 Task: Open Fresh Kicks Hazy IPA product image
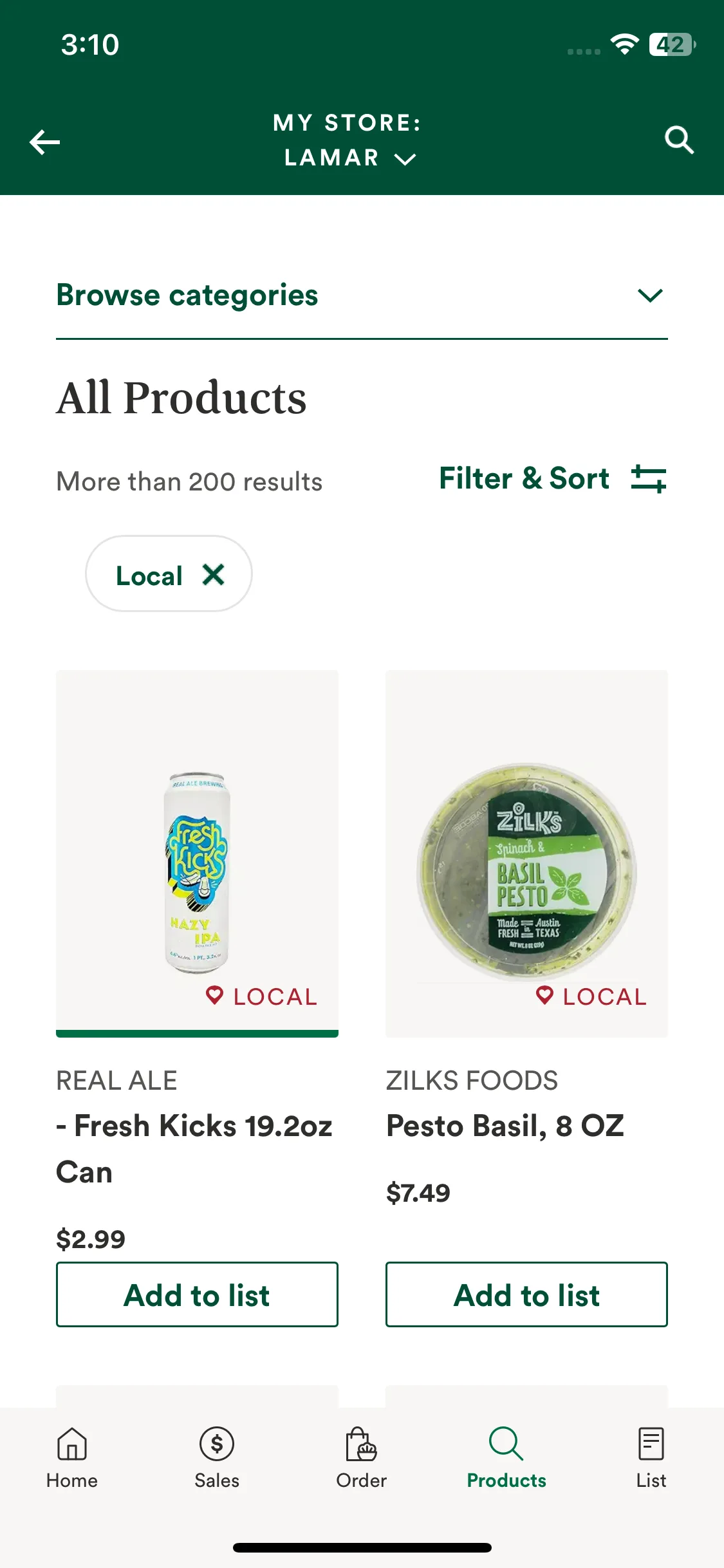[197, 854]
